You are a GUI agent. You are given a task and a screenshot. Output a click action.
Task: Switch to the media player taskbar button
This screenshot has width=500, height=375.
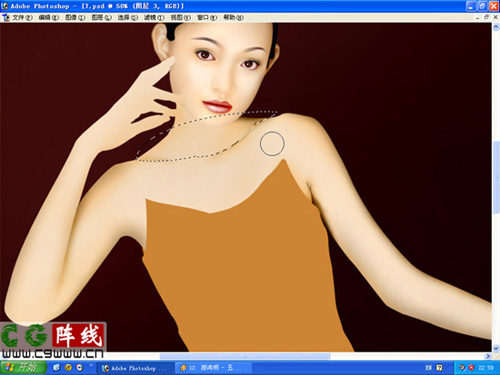click(x=213, y=368)
